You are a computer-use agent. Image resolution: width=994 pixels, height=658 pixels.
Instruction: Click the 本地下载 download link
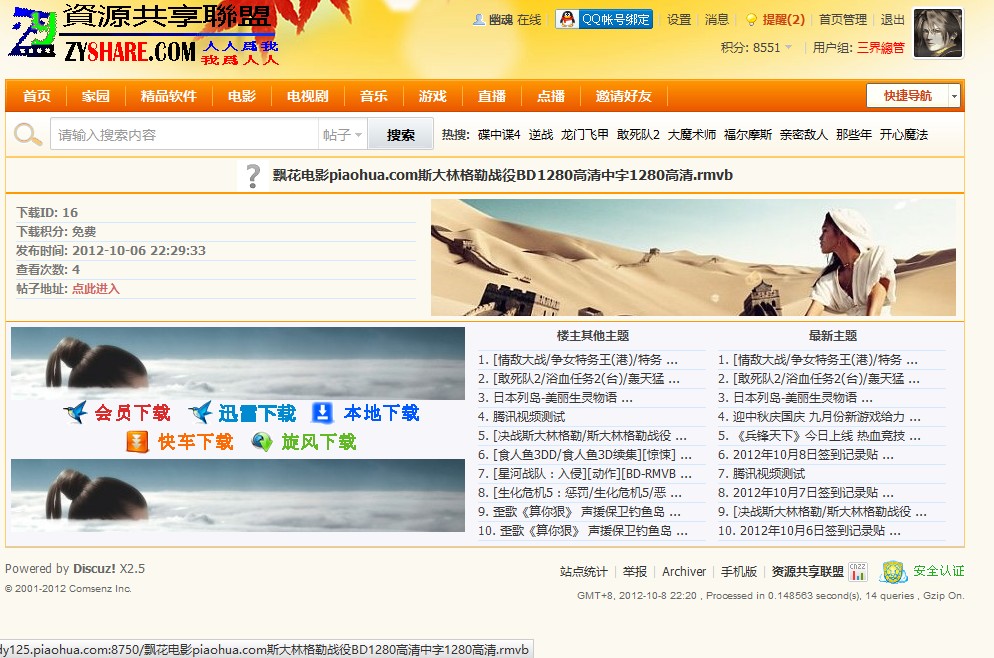(382, 413)
